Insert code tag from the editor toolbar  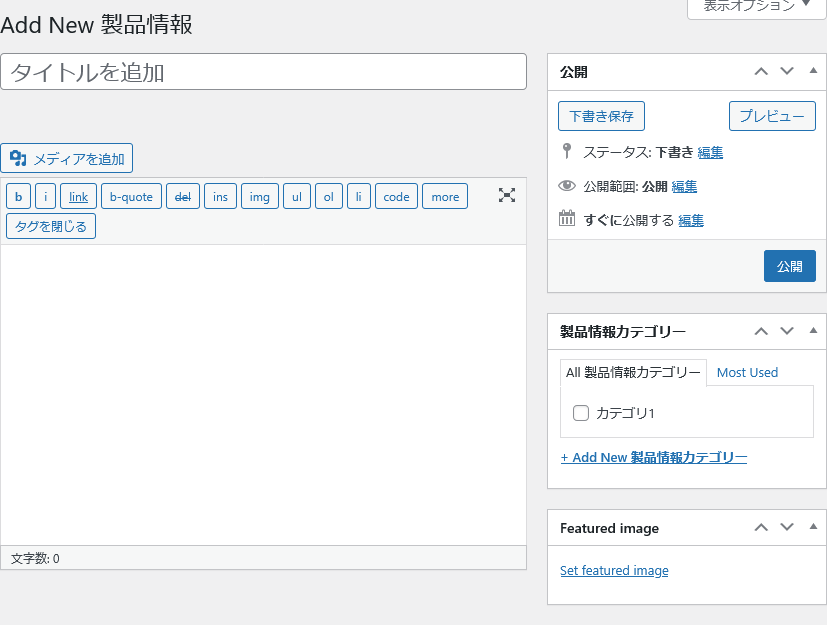[396, 197]
